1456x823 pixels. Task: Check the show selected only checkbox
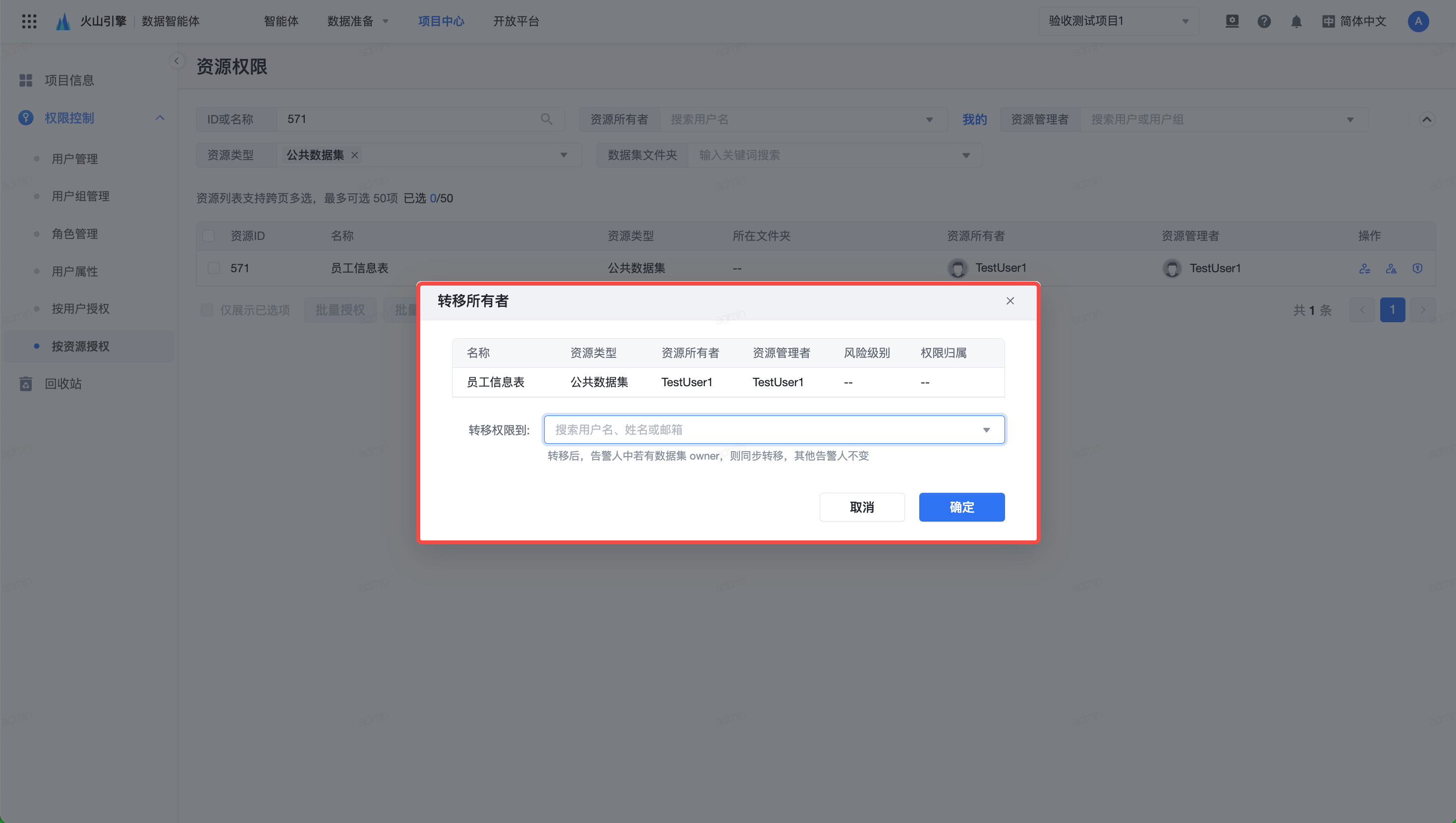[x=207, y=310]
